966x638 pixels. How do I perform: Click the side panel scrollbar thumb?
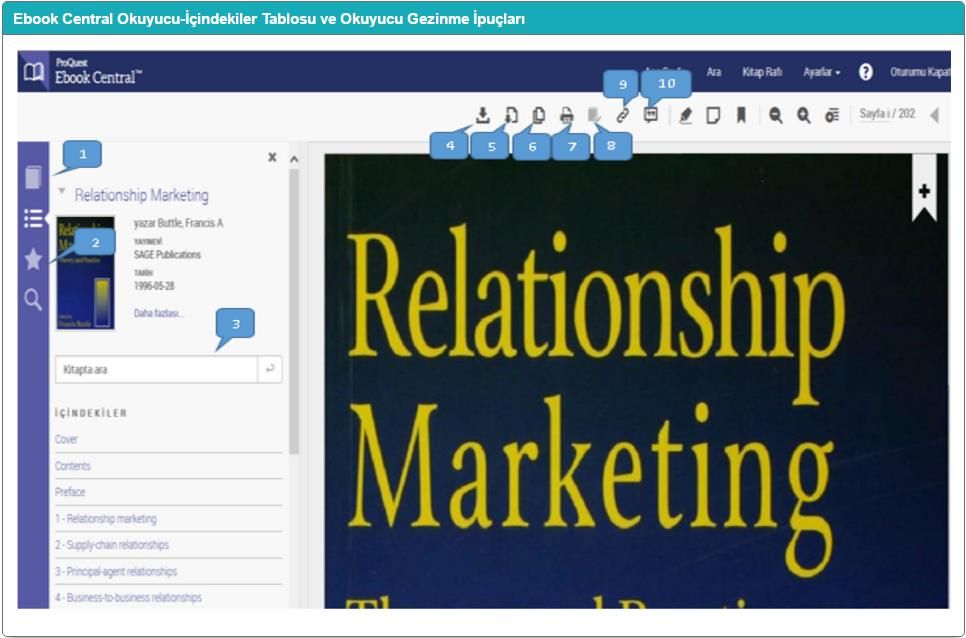tap(294, 311)
